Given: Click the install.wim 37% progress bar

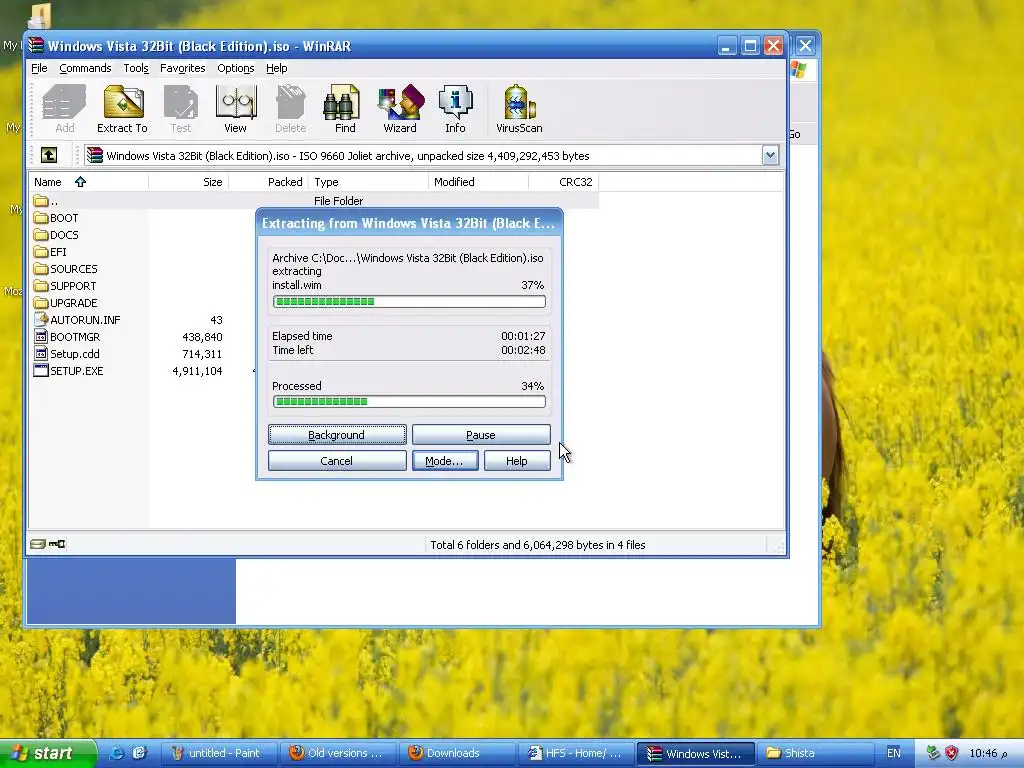Looking at the screenshot, I should 409,302.
